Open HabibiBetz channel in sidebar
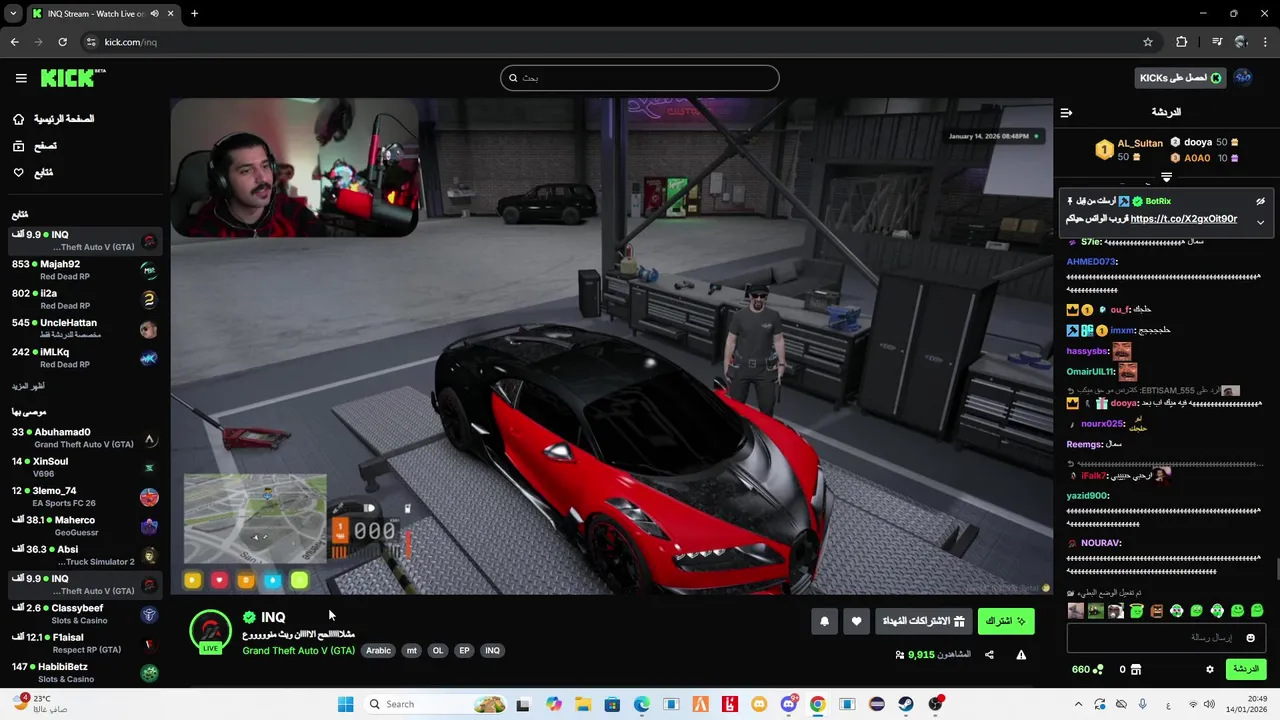Viewport: 1280px width, 720px height. coord(85,673)
